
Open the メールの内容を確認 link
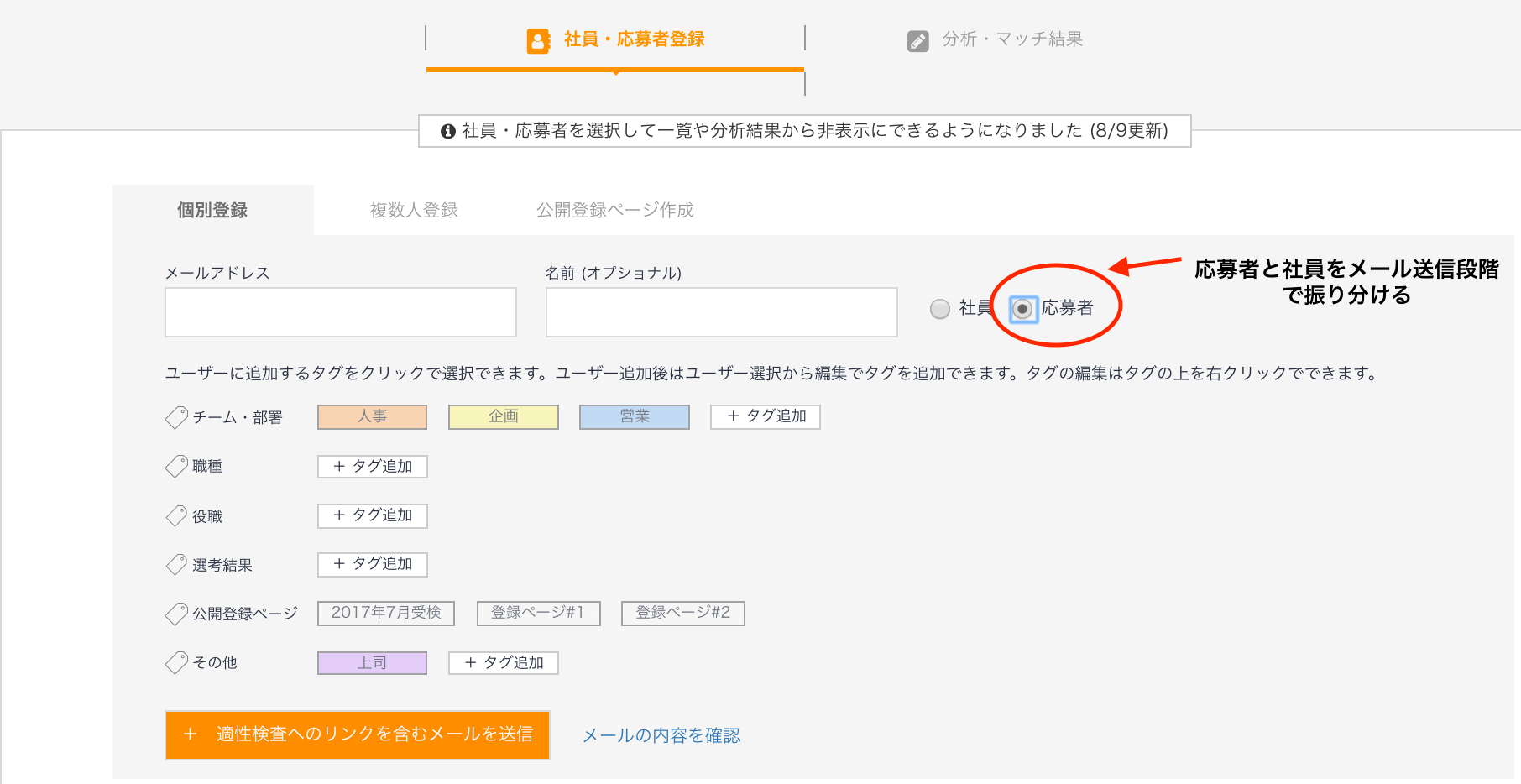pos(661,735)
